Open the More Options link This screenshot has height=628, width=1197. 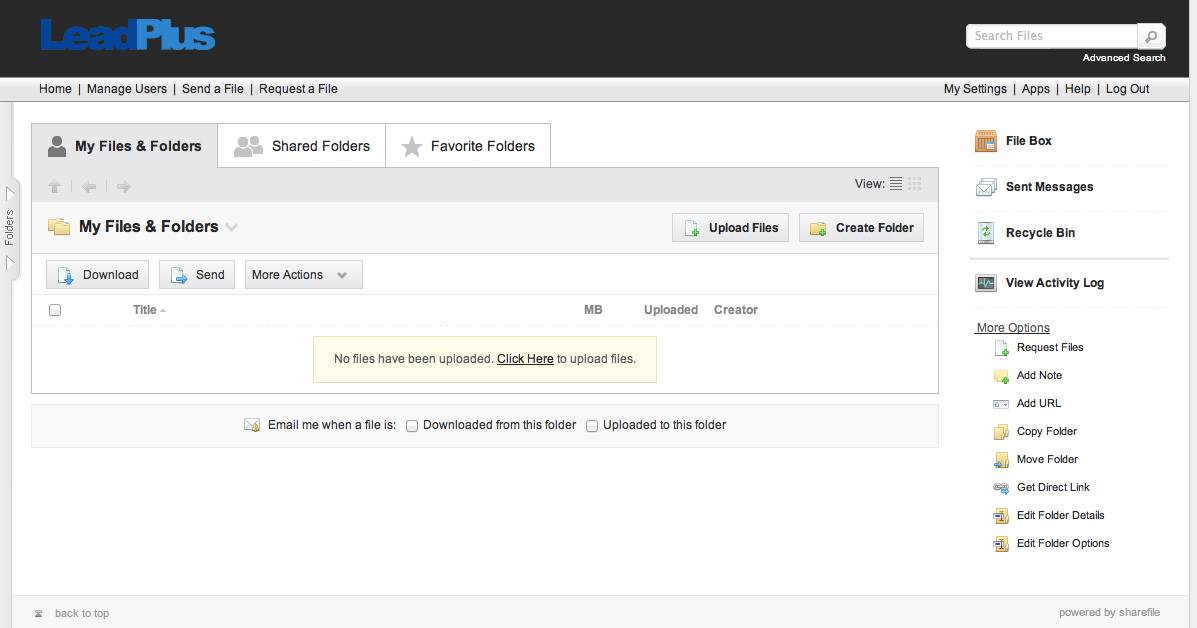point(1013,327)
